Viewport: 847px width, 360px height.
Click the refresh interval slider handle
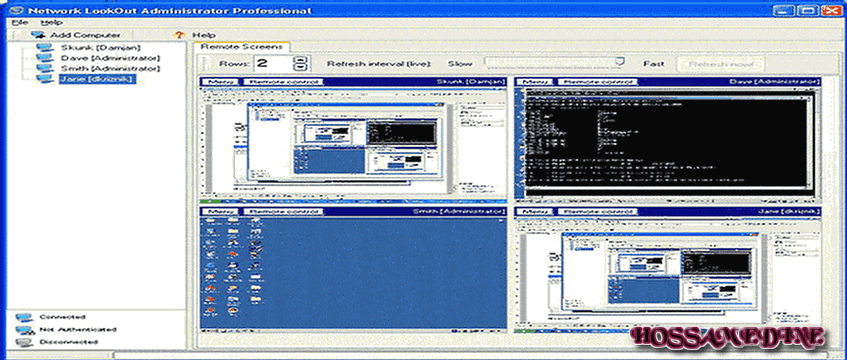coord(620,62)
